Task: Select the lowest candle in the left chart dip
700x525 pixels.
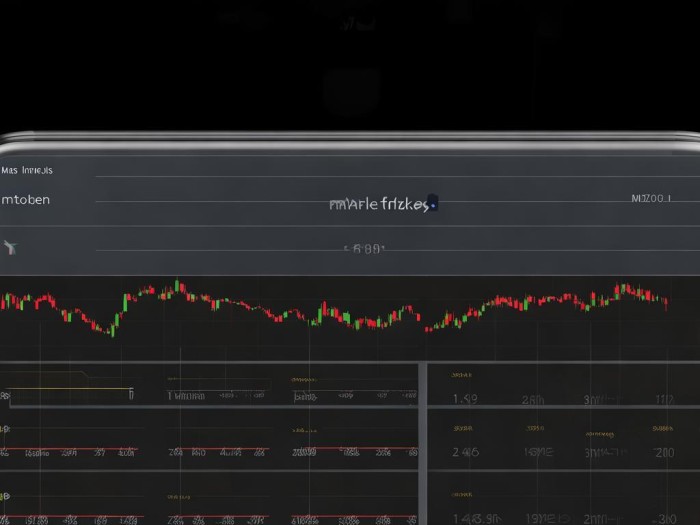Action: (x=112, y=329)
